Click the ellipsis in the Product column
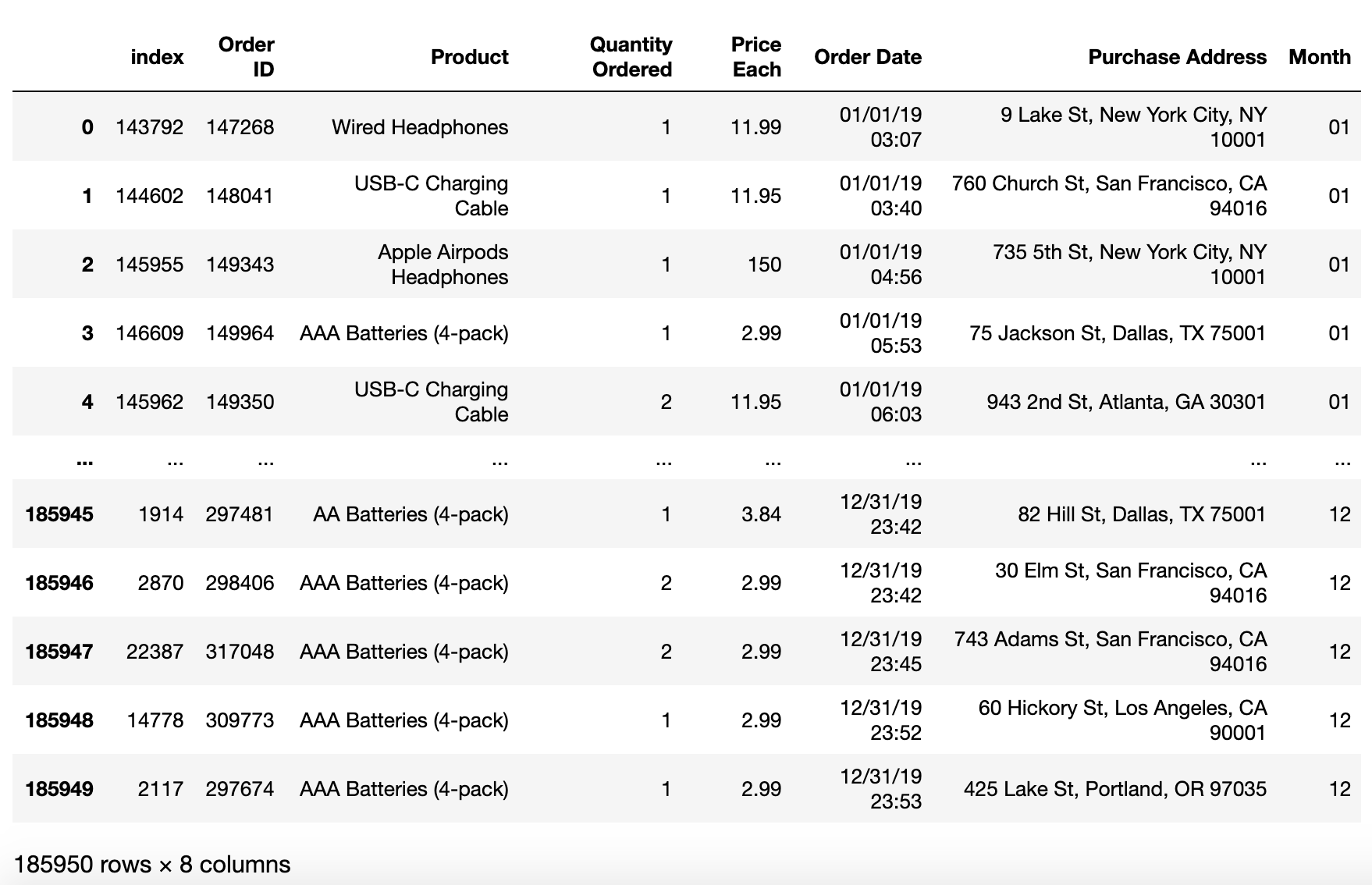 coord(499,461)
